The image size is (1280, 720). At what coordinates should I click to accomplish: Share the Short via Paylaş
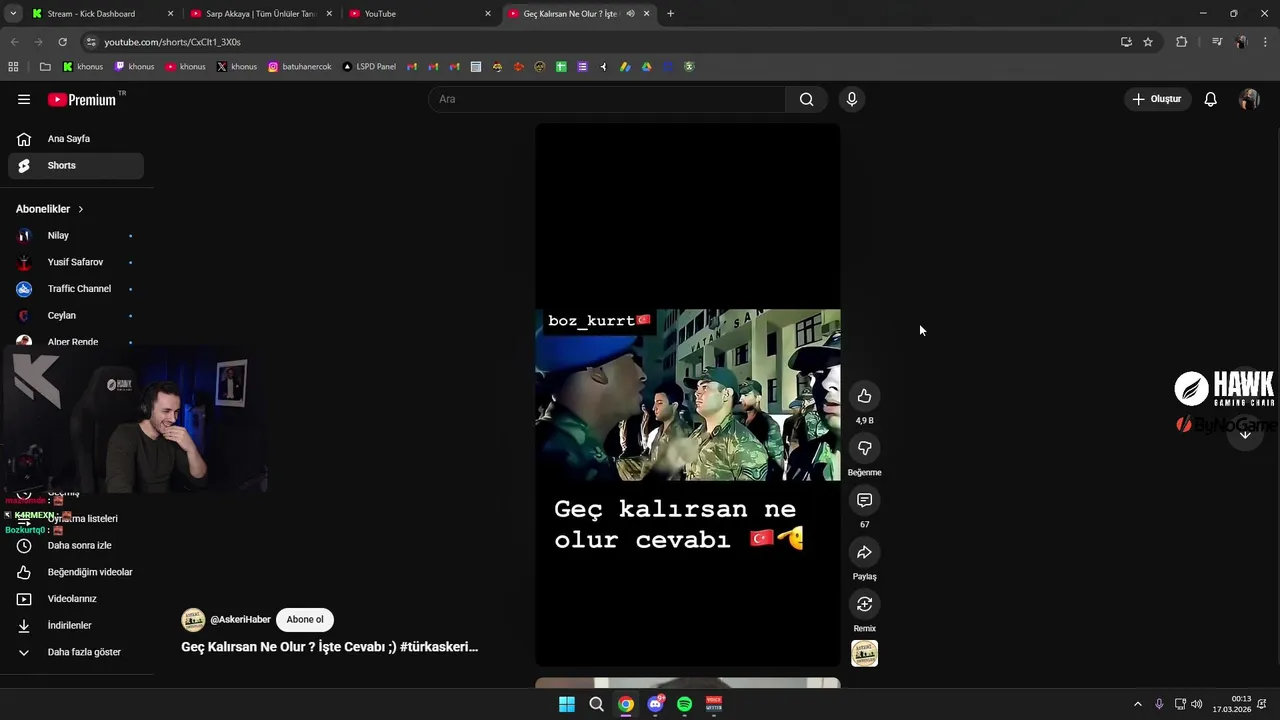click(x=865, y=552)
